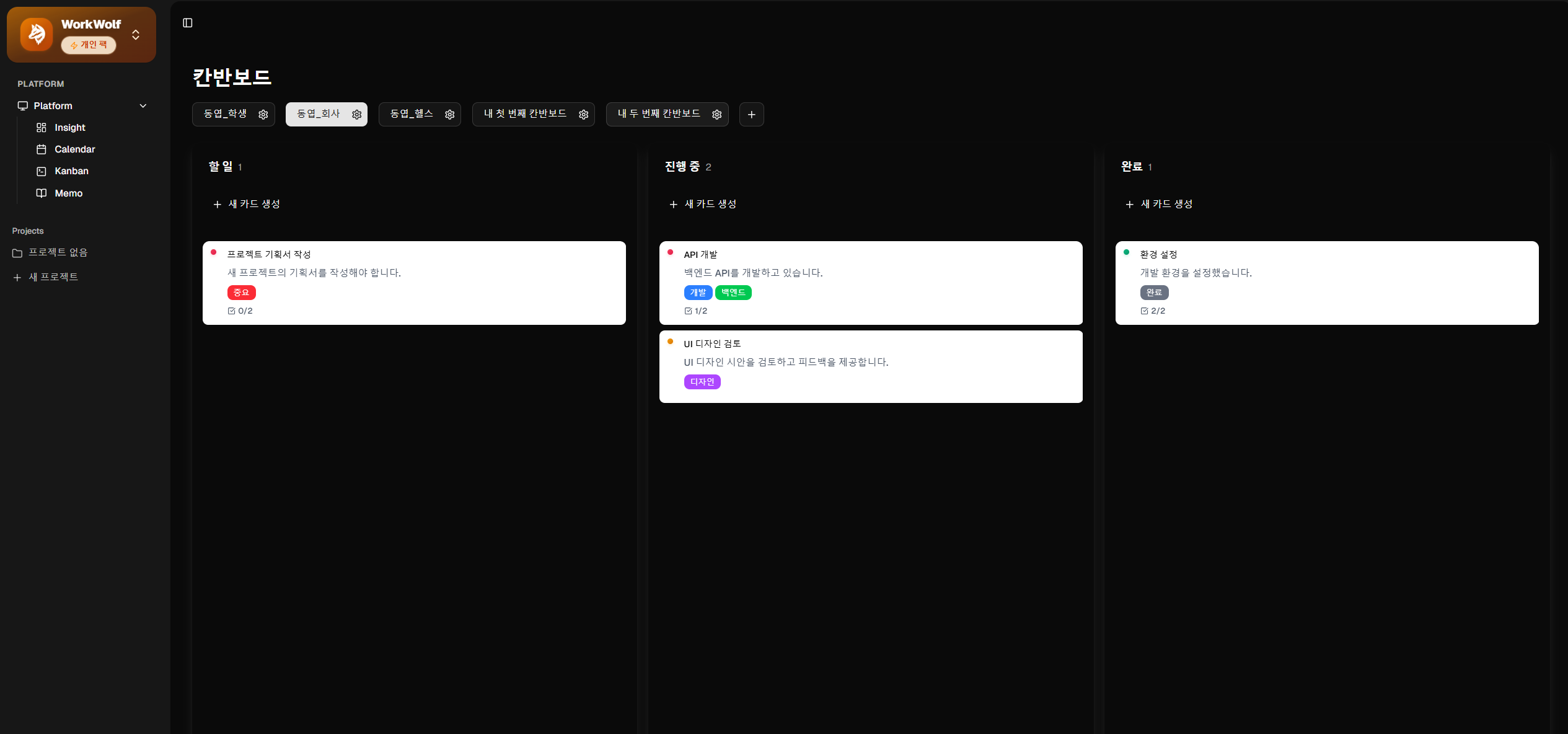Toggle the checklist indicator on 환경 설정 card

pos(1144,311)
